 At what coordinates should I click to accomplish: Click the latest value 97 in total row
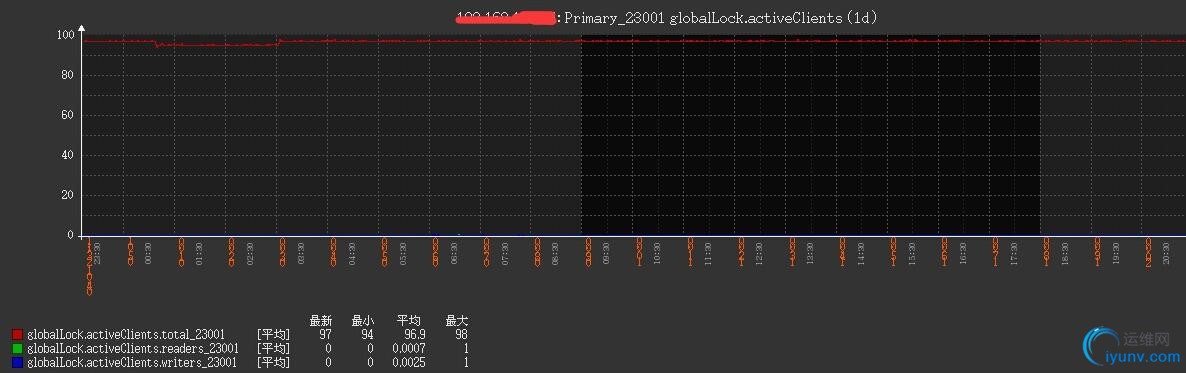tap(324, 334)
